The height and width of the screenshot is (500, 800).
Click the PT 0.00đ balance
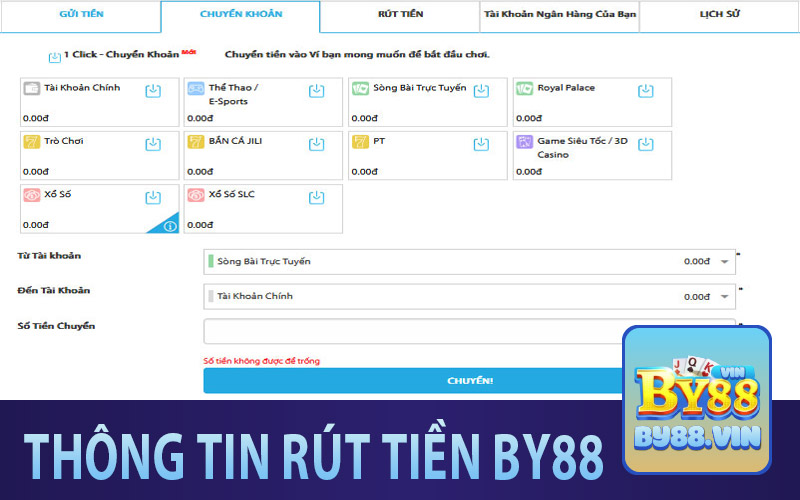pos(365,172)
